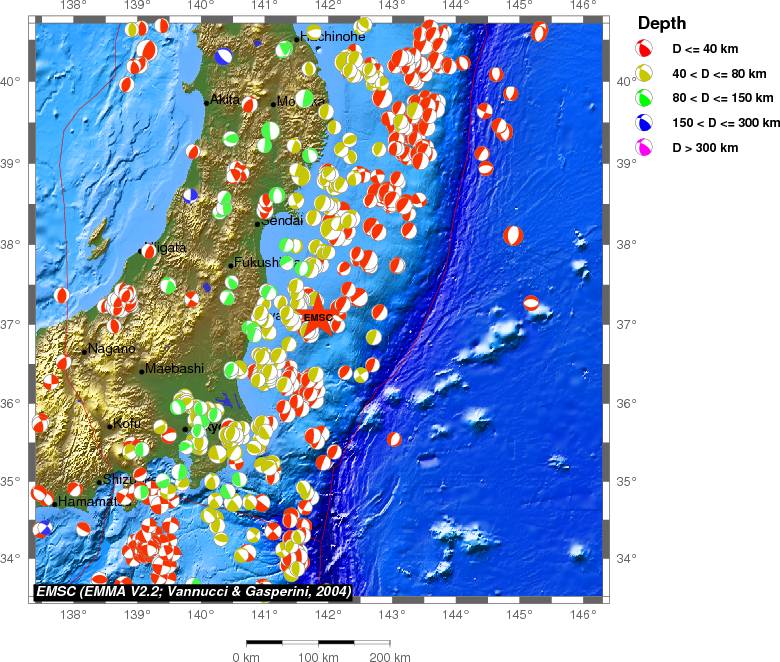Select the magenta D > 300 km legend symbol
Viewport: 780px width, 662px height.
(x=646, y=148)
